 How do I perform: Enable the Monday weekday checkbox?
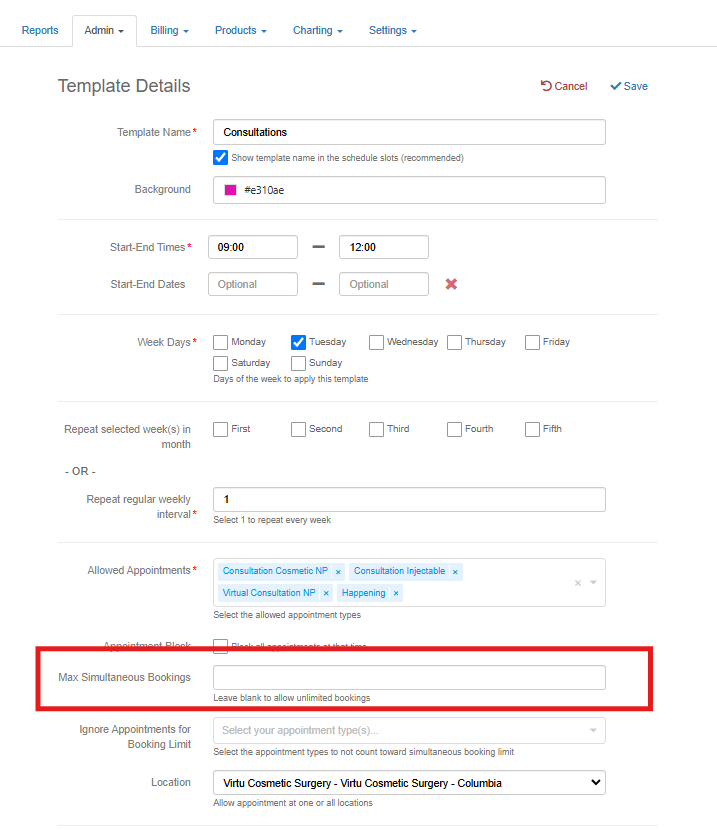click(x=221, y=342)
